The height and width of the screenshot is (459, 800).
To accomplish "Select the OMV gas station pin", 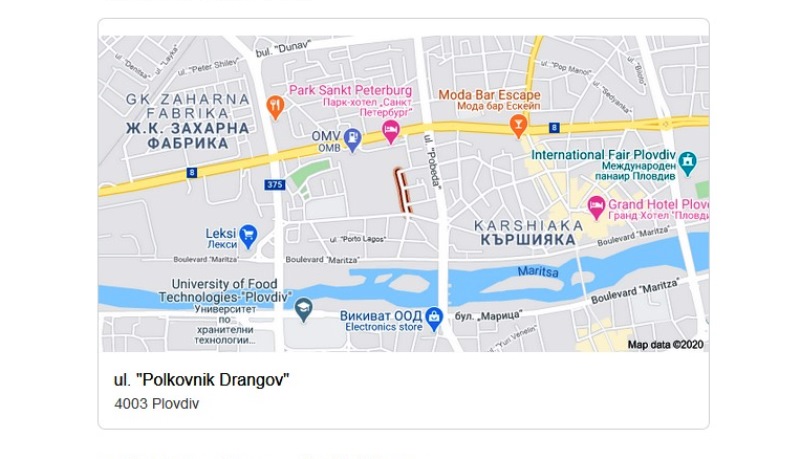I will (352, 140).
